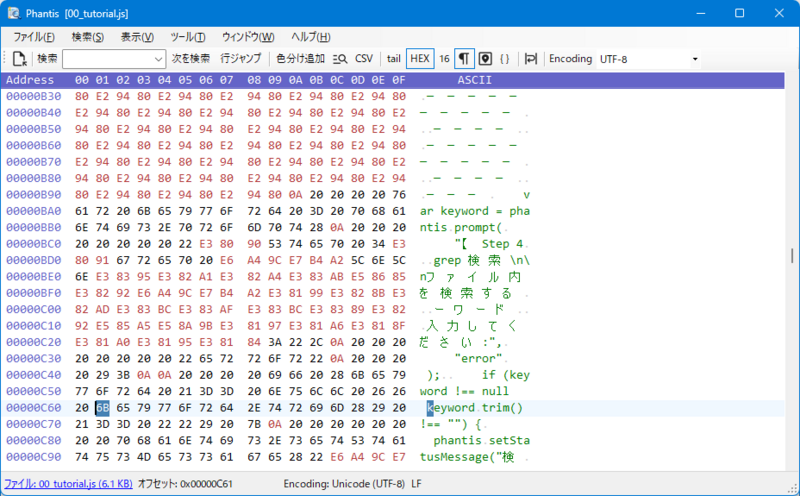The height and width of the screenshot is (496, 800).
Task: Click the vertical scrollbar thumb
Action: coord(792,256)
